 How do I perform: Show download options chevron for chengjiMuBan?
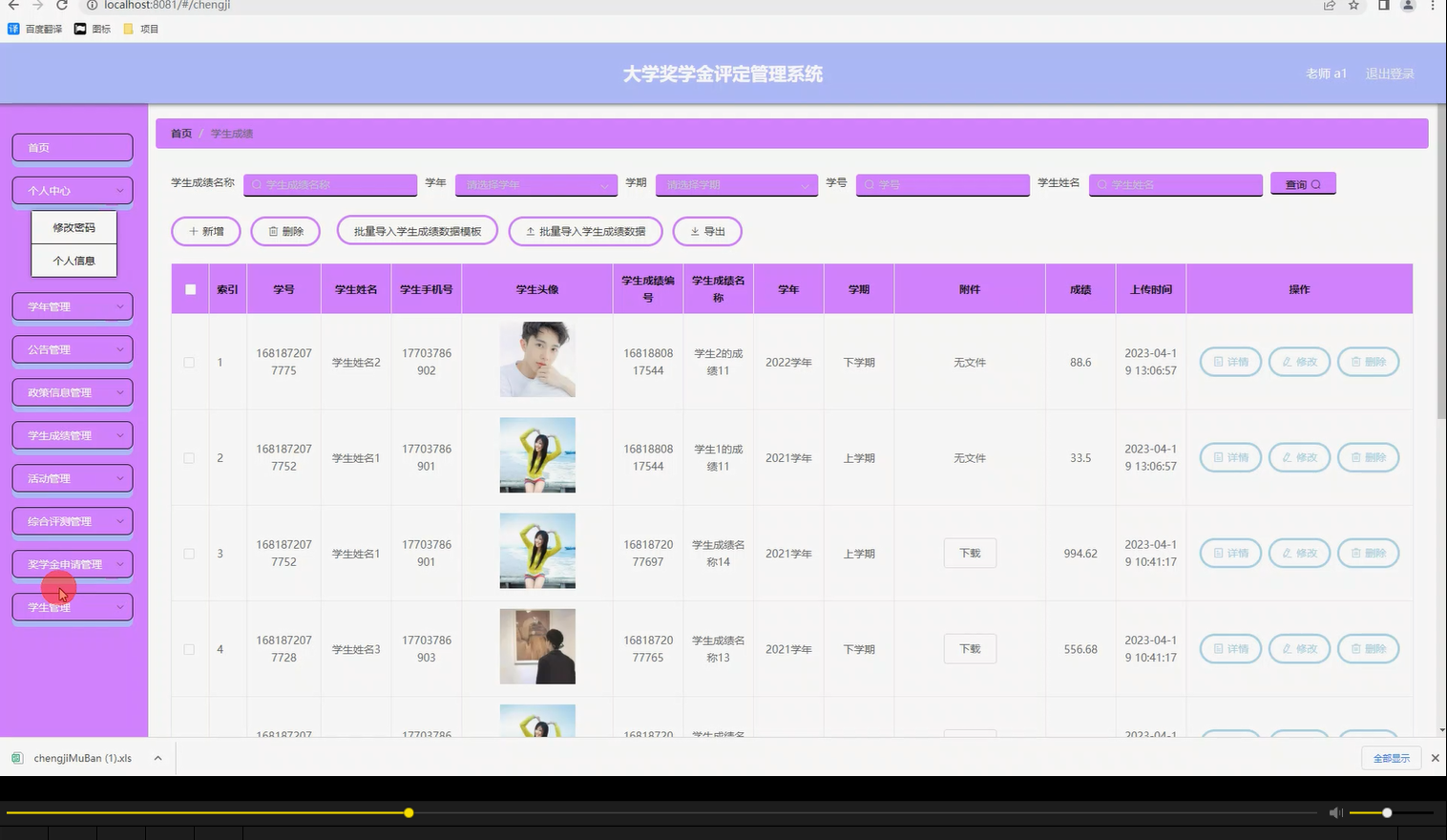(157, 758)
